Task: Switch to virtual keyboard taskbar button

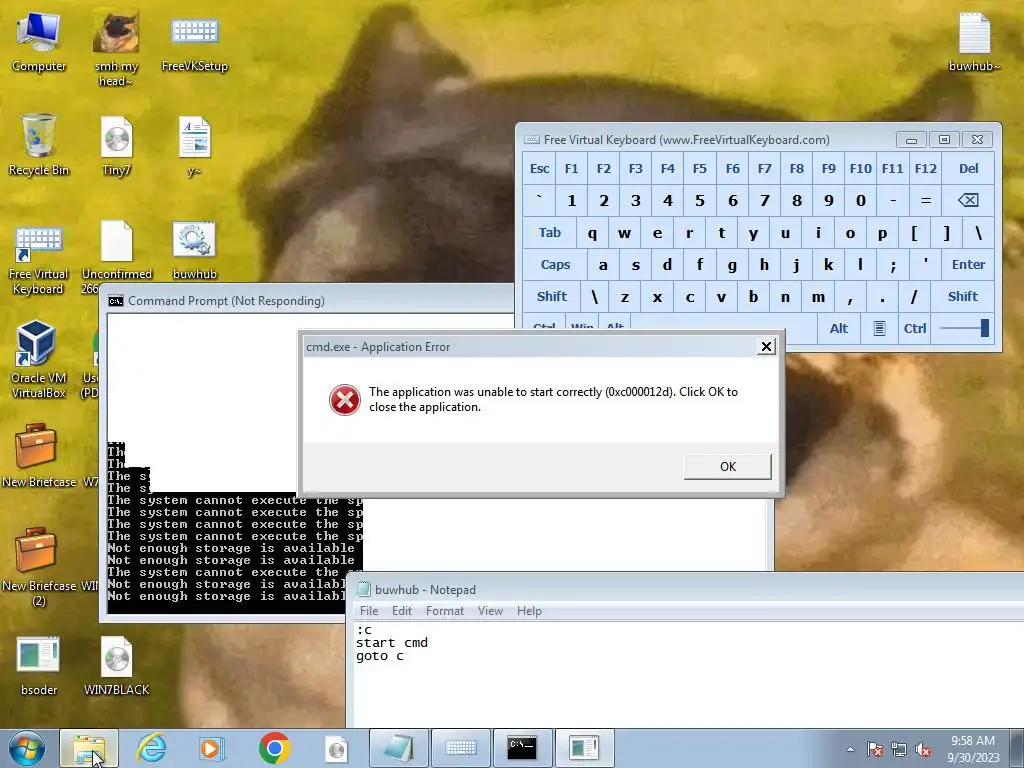Action: pyautogui.click(x=460, y=748)
